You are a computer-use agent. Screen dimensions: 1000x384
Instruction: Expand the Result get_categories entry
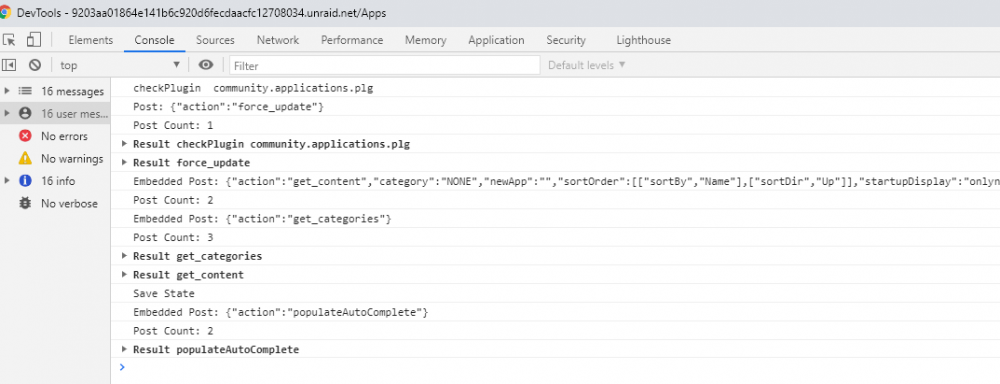pyautogui.click(x=124, y=256)
